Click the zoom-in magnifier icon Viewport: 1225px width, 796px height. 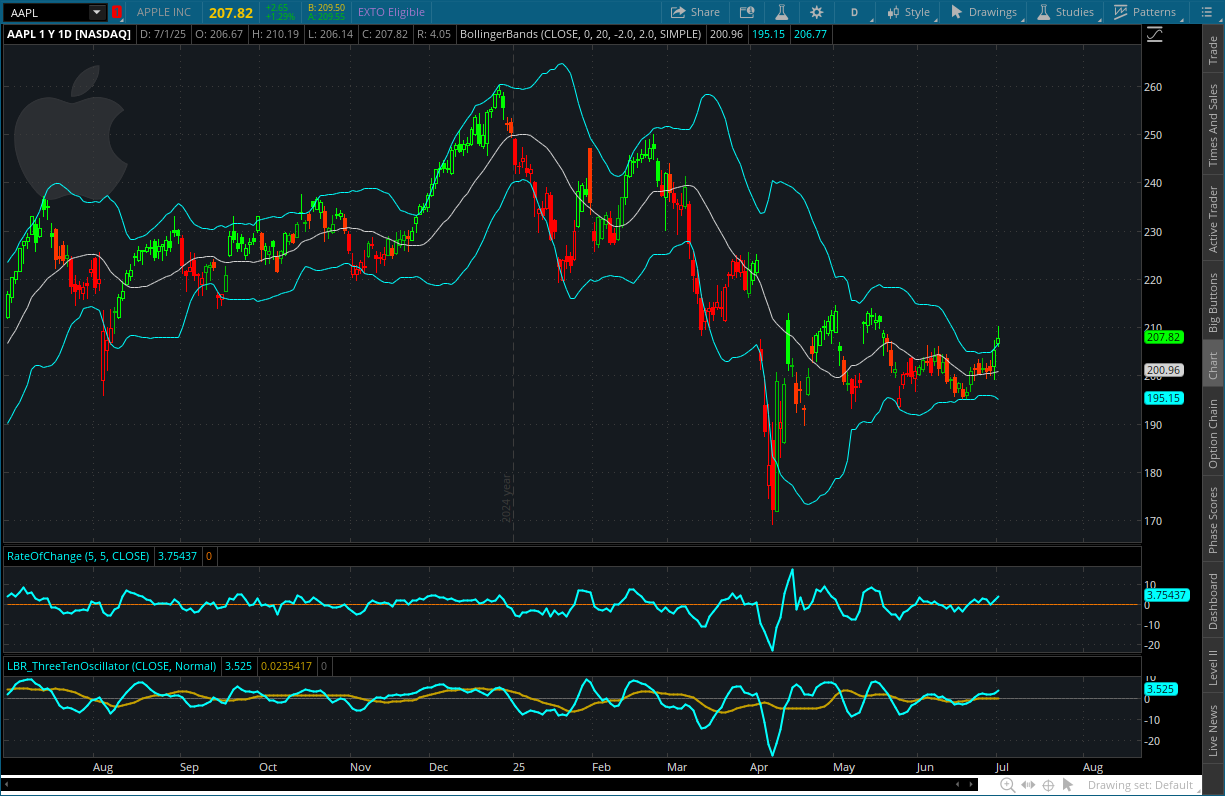click(x=1008, y=785)
